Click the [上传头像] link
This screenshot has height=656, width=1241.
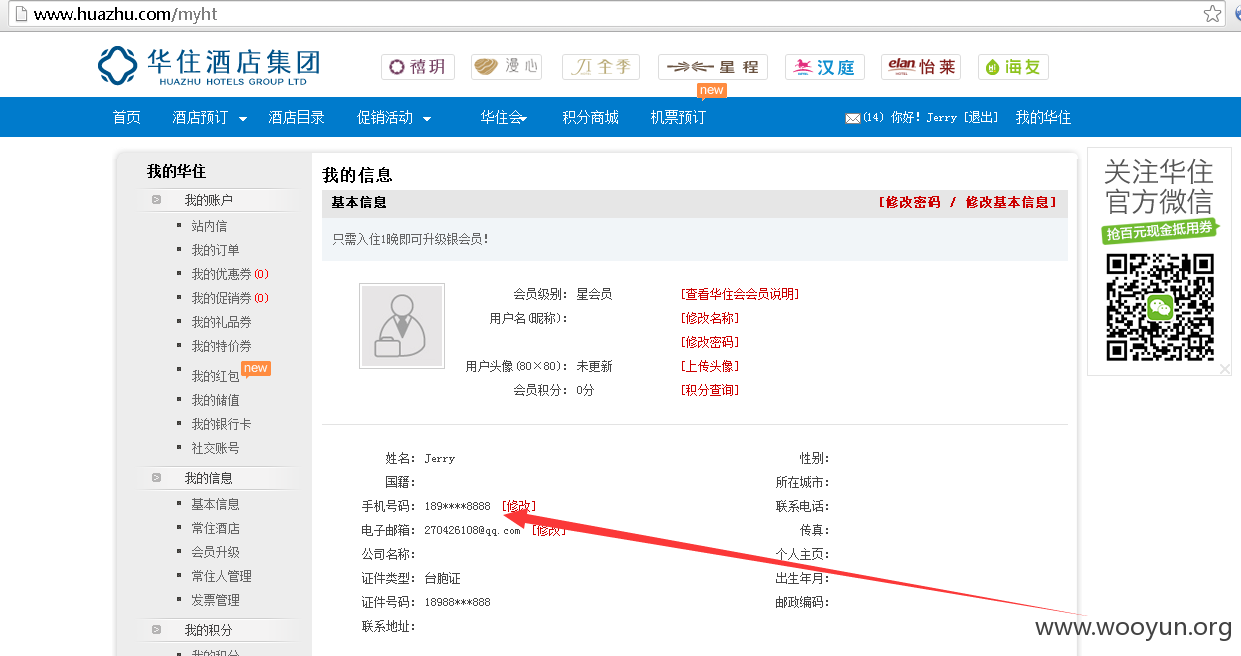point(710,366)
